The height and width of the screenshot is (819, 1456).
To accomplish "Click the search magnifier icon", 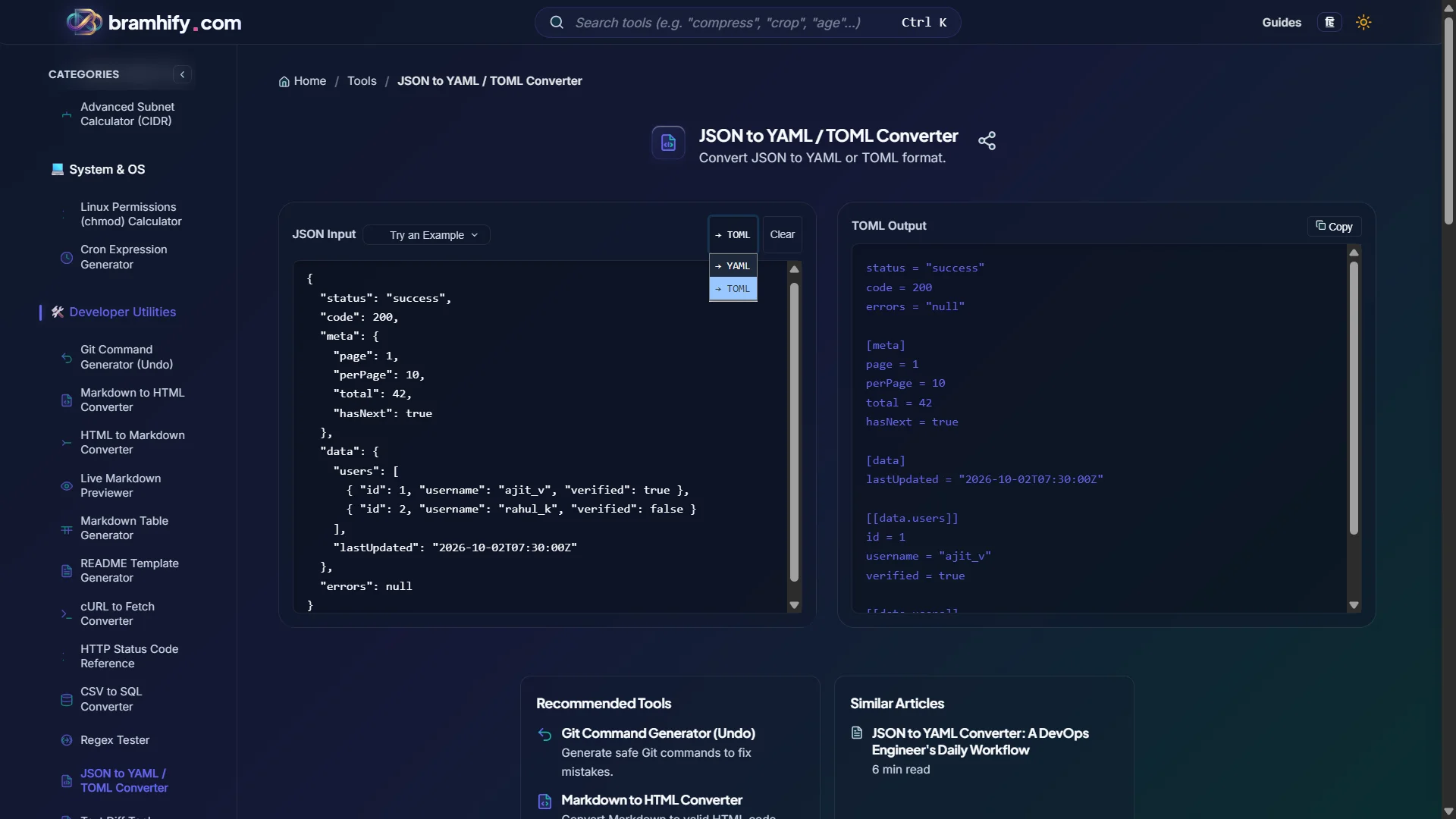I will [557, 22].
